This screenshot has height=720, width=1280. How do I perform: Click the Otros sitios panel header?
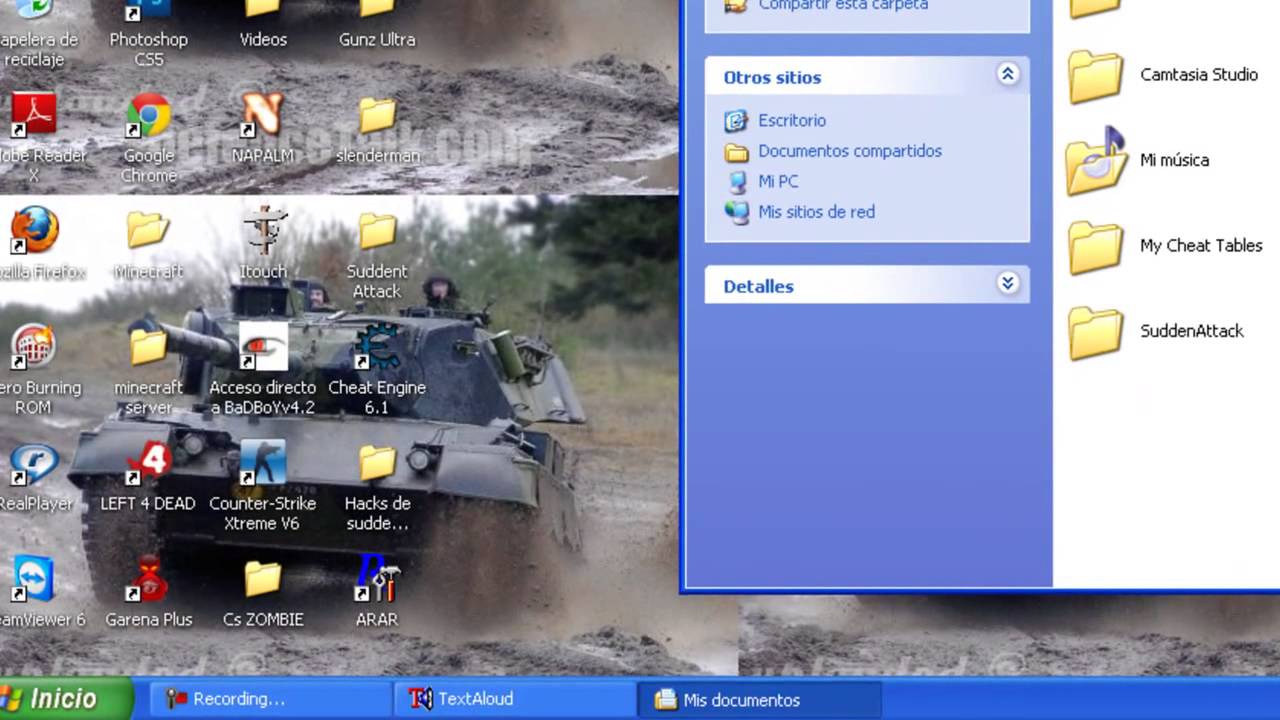click(867, 76)
